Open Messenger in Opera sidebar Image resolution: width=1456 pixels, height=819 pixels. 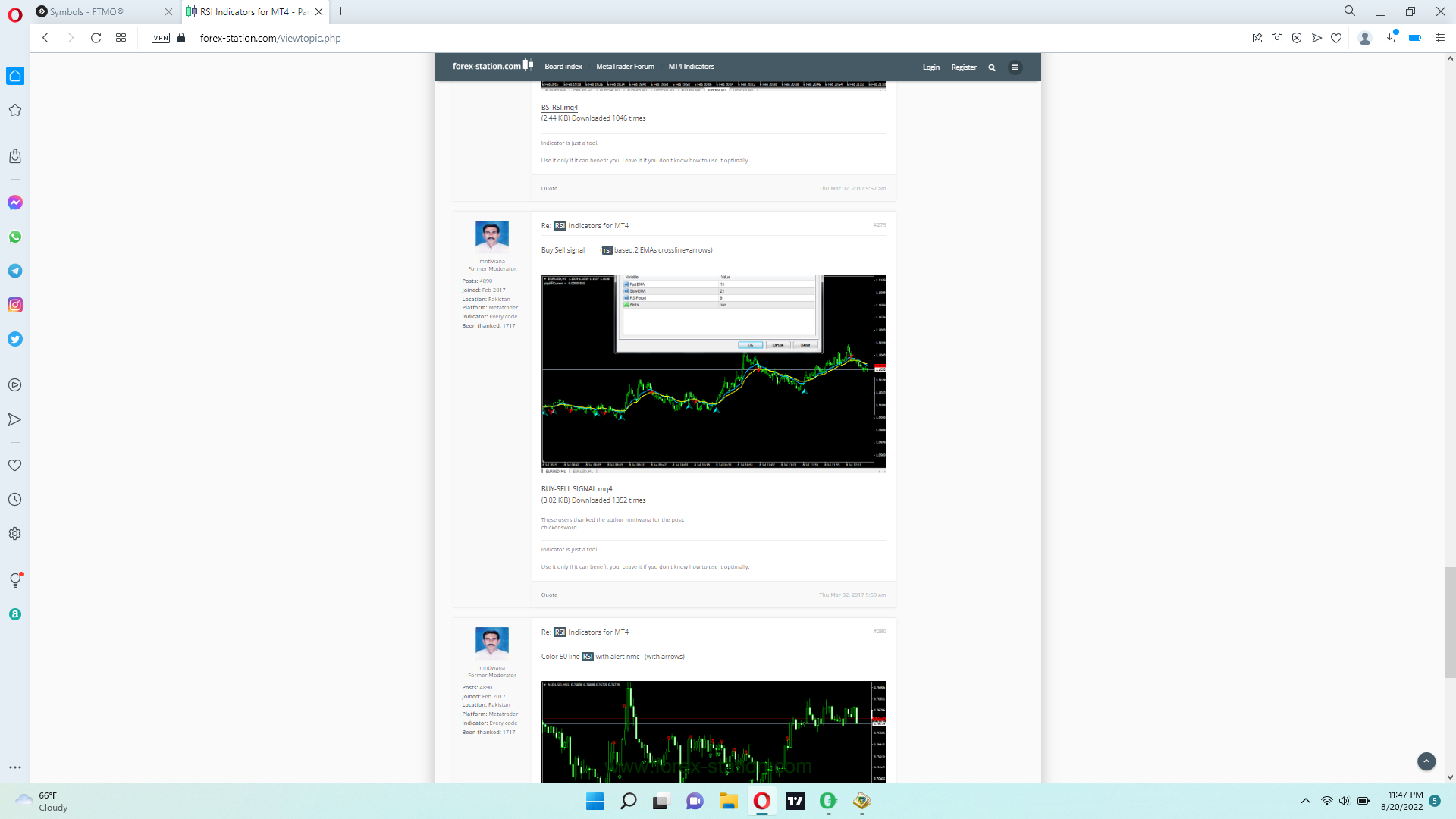(15, 202)
